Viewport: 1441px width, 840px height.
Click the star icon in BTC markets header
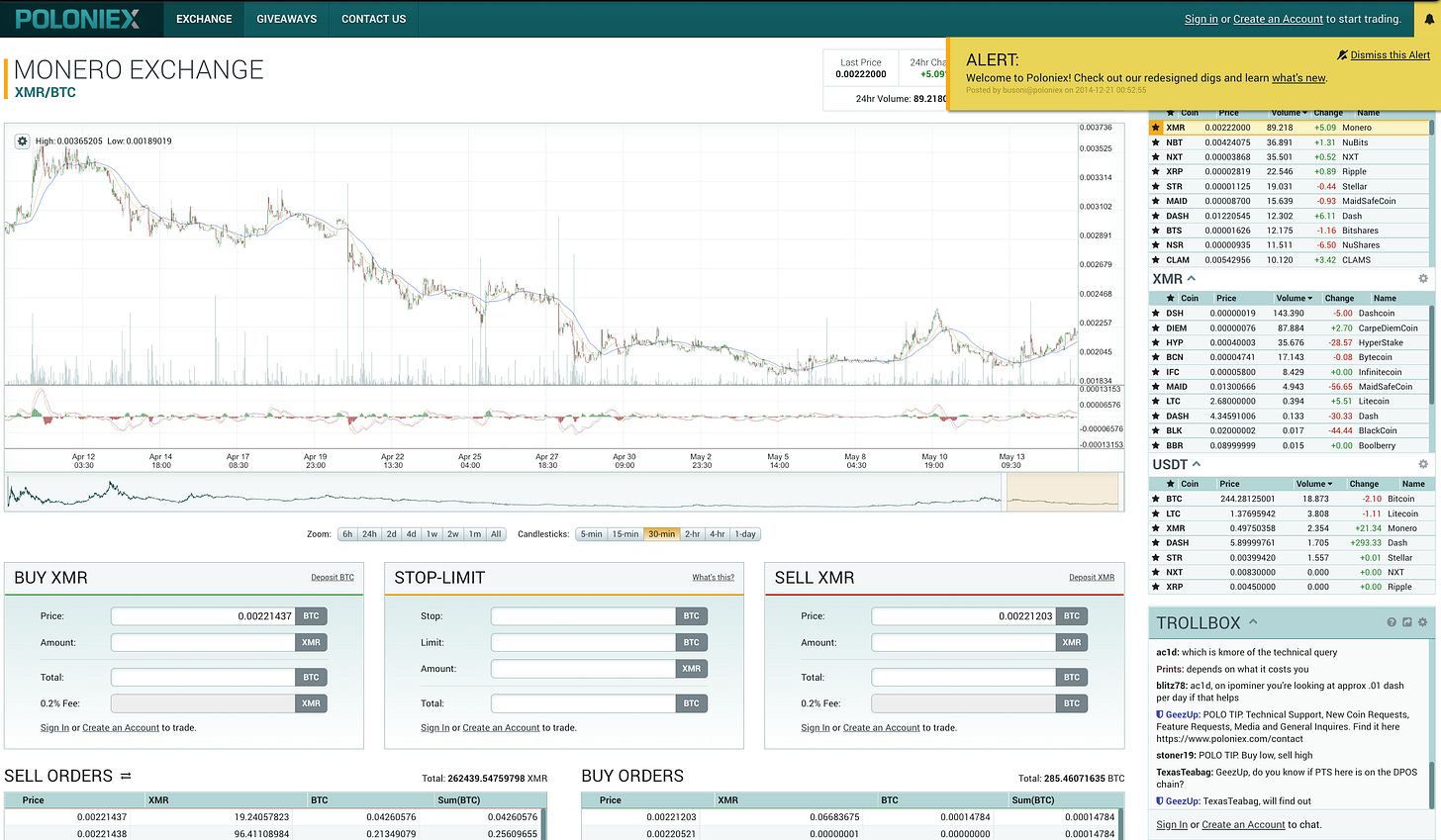click(1171, 113)
